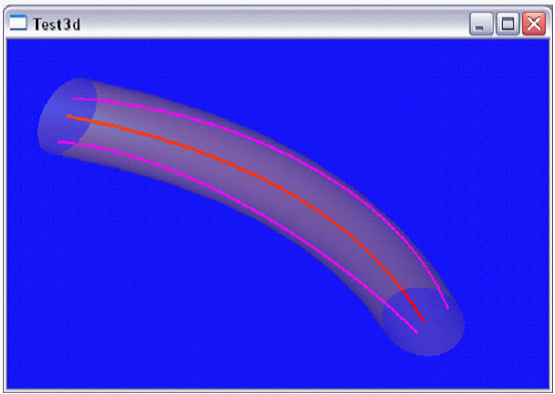Image resolution: width=555 pixels, height=394 pixels.
Task: Select the red center curve of the tube
Action: point(248,171)
